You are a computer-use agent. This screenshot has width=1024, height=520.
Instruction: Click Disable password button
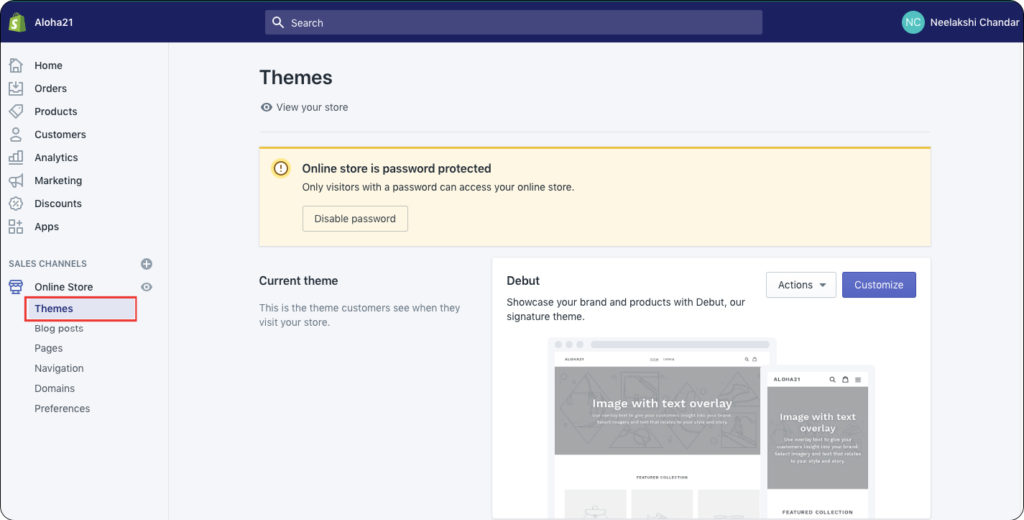(x=355, y=219)
